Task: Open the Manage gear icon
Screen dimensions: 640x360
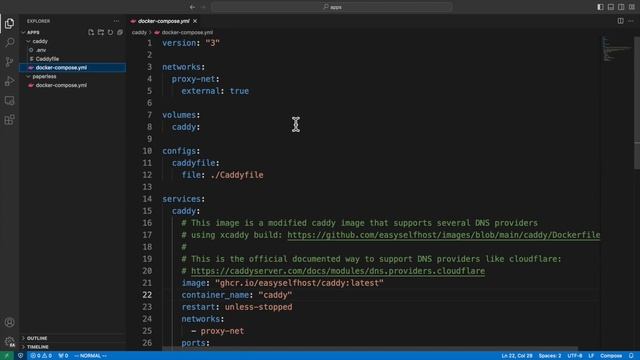Action: (9, 341)
